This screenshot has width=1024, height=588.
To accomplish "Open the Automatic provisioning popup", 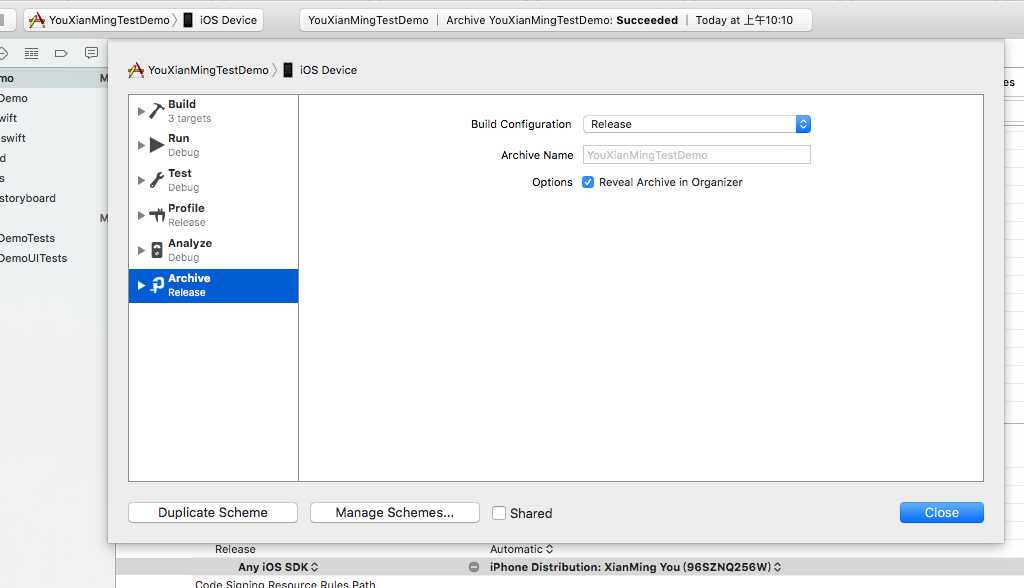I will click(x=522, y=549).
